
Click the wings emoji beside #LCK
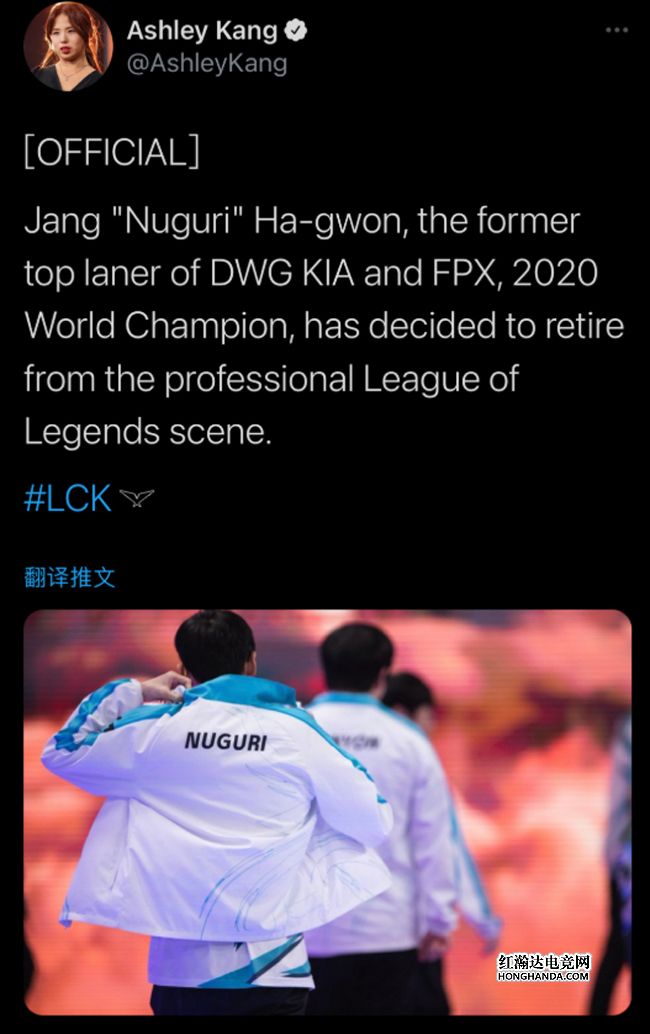(x=137, y=498)
